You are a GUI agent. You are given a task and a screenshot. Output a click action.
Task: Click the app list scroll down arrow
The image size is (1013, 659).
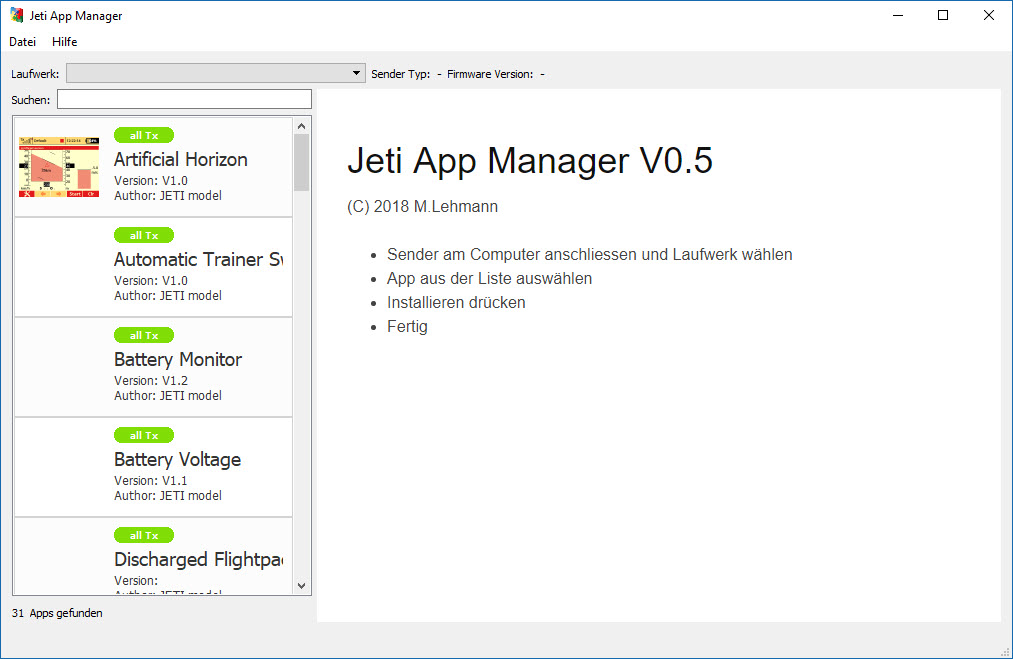pyautogui.click(x=302, y=586)
